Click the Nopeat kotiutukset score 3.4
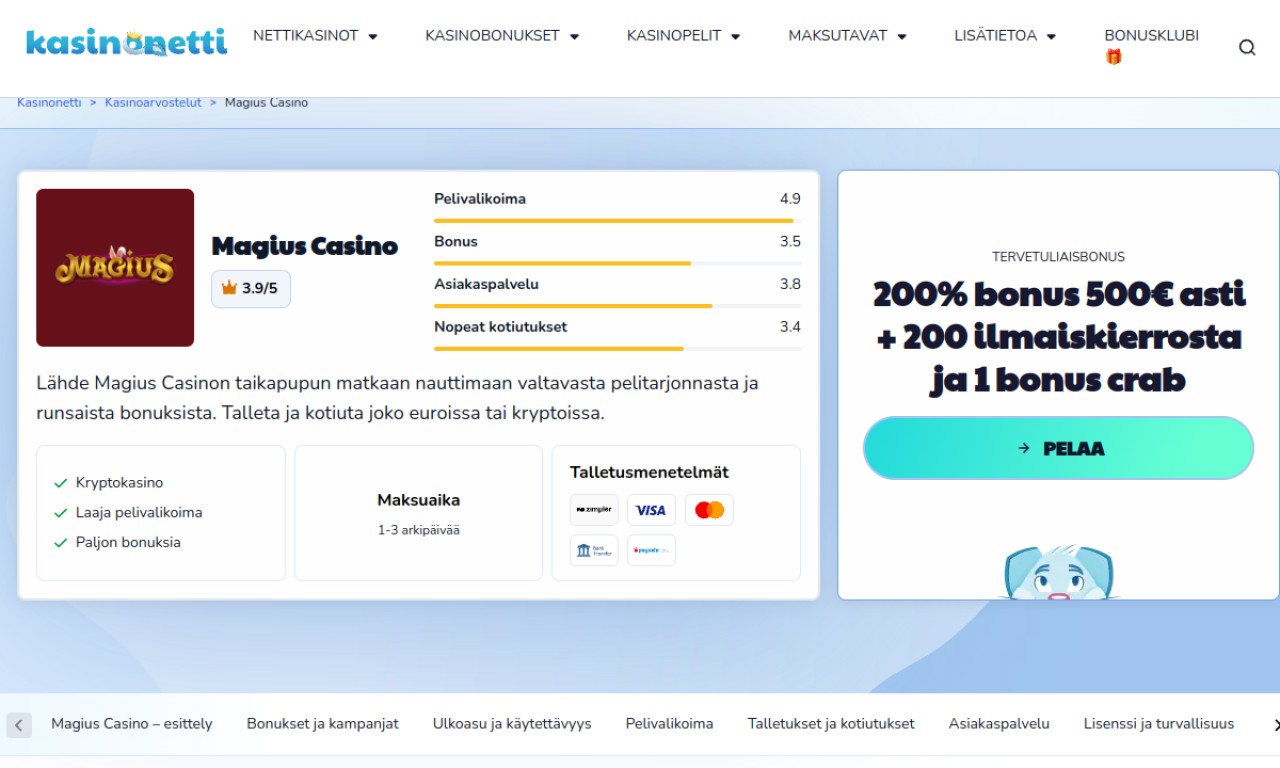Image resolution: width=1280 pixels, height=768 pixels. pyautogui.click(x=790, y=327)
